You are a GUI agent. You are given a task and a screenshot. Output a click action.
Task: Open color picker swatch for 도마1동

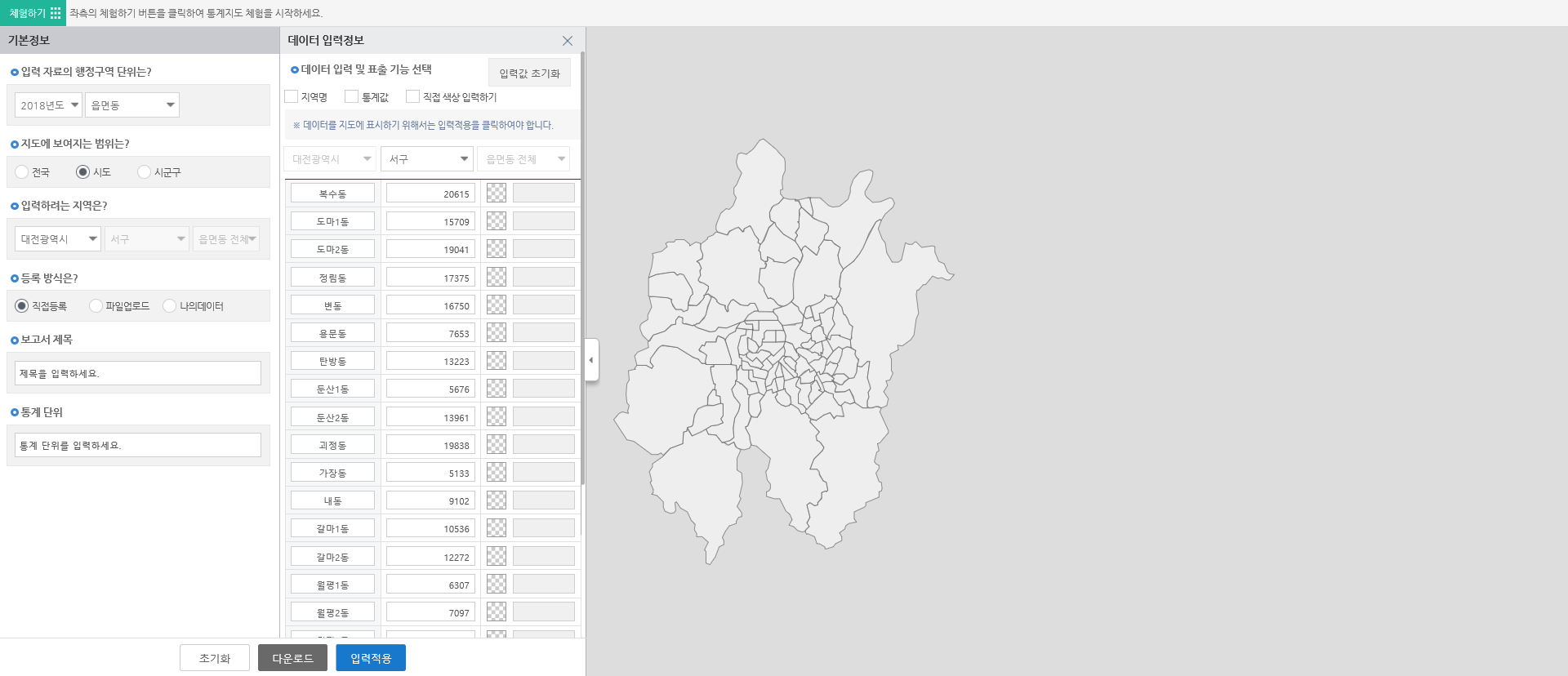tap(497, 221)
